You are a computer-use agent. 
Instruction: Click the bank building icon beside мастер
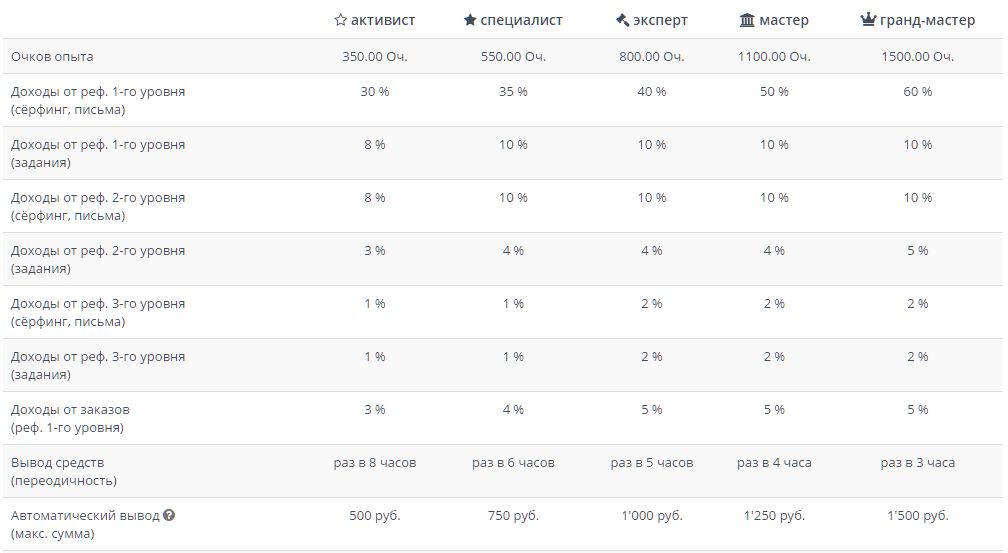(747, 20)
